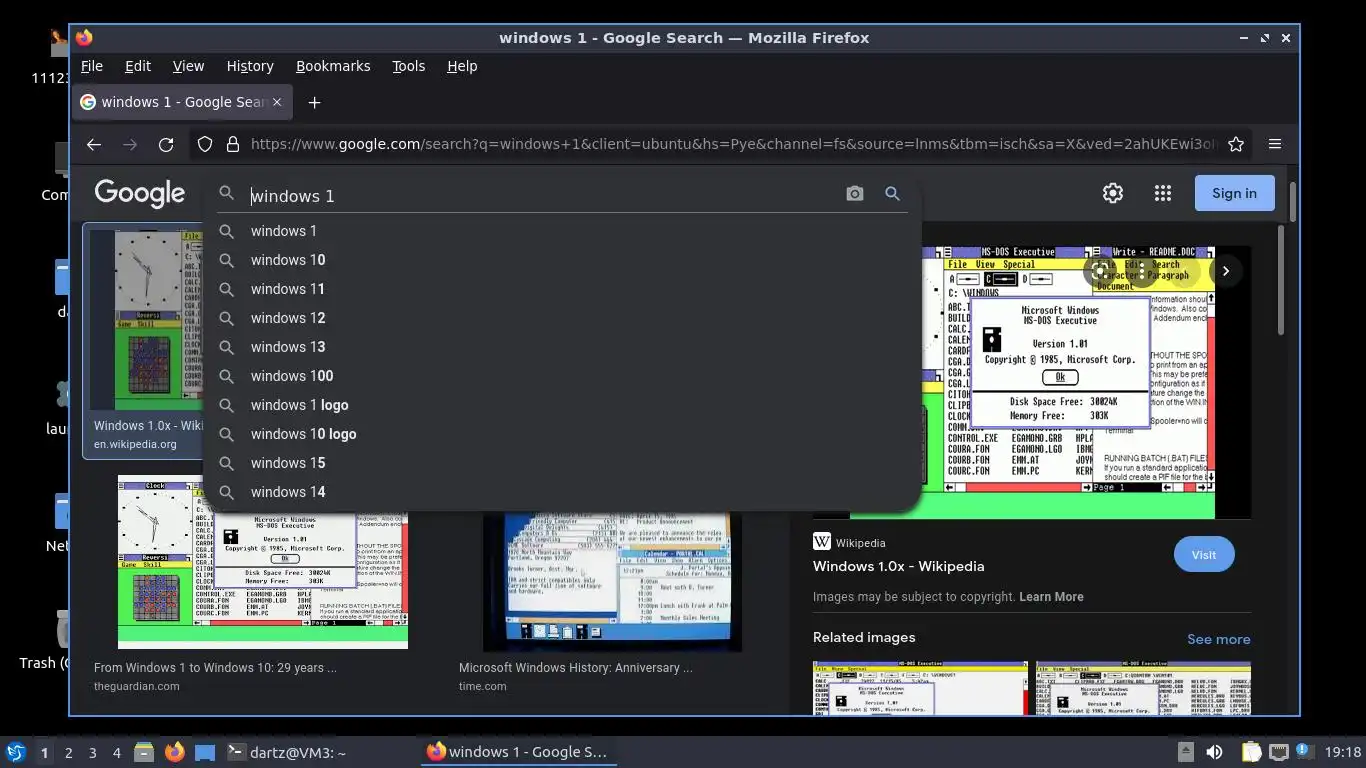
Task: Go back with Firefox back arrow
Action: (x=94, y=144)
